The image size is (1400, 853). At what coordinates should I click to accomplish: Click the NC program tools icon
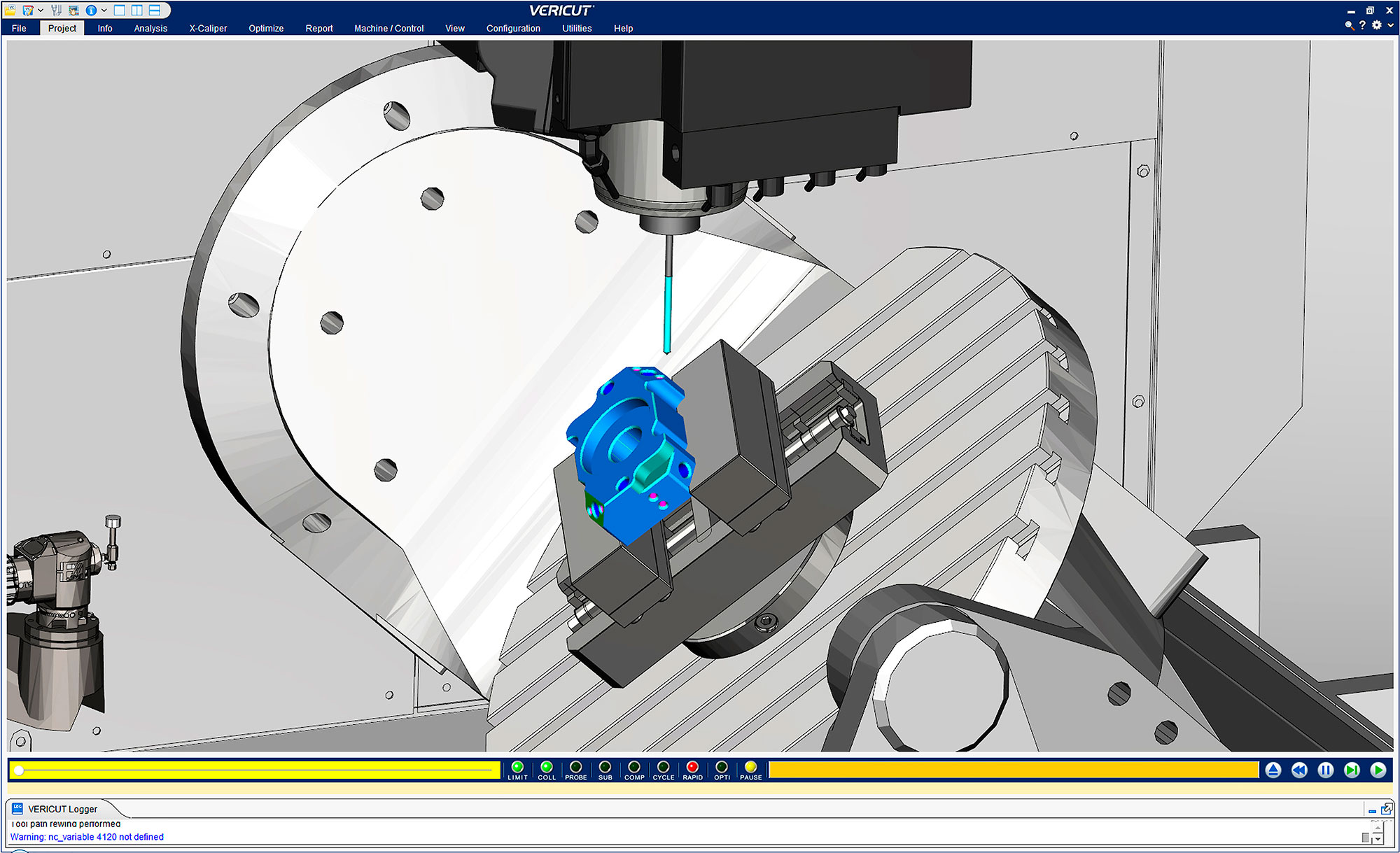(56, 10)
